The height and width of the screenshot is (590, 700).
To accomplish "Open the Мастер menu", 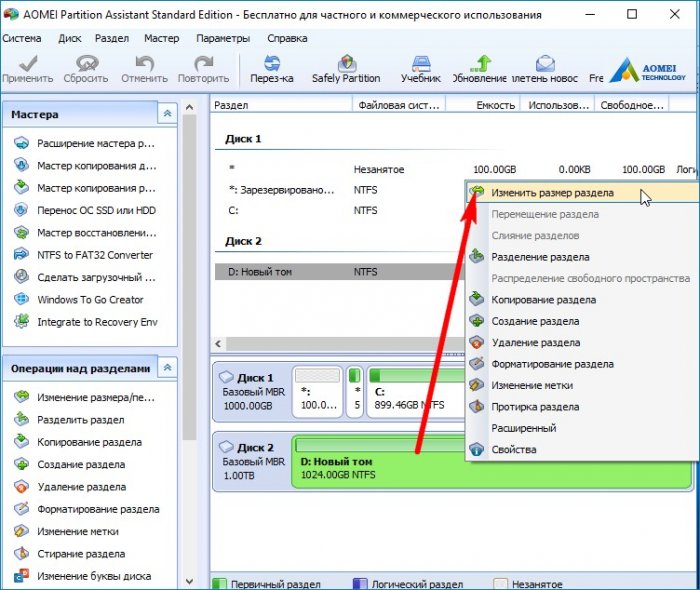I will coord(162,38).
